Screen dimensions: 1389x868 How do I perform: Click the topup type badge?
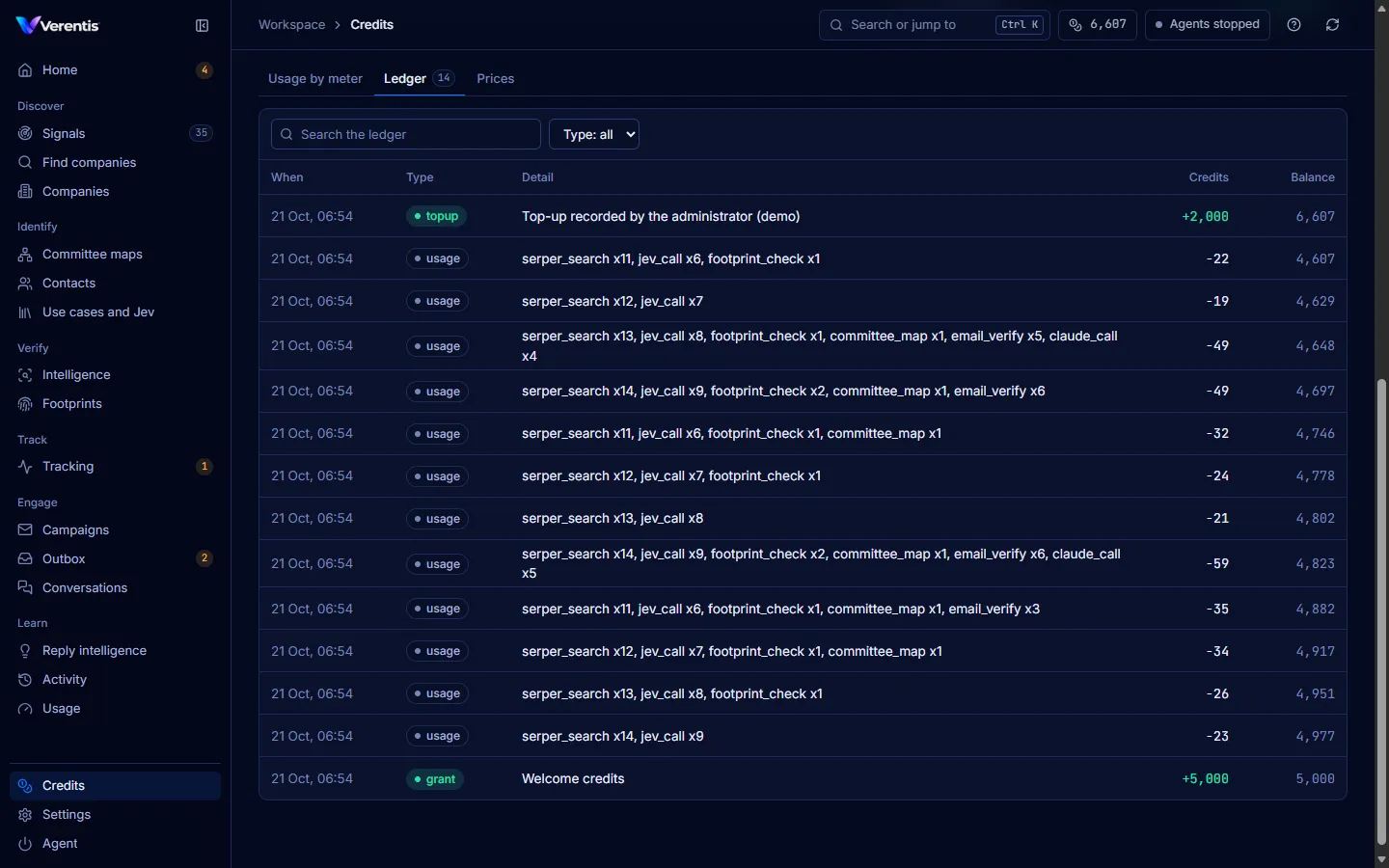click(437, 216)
